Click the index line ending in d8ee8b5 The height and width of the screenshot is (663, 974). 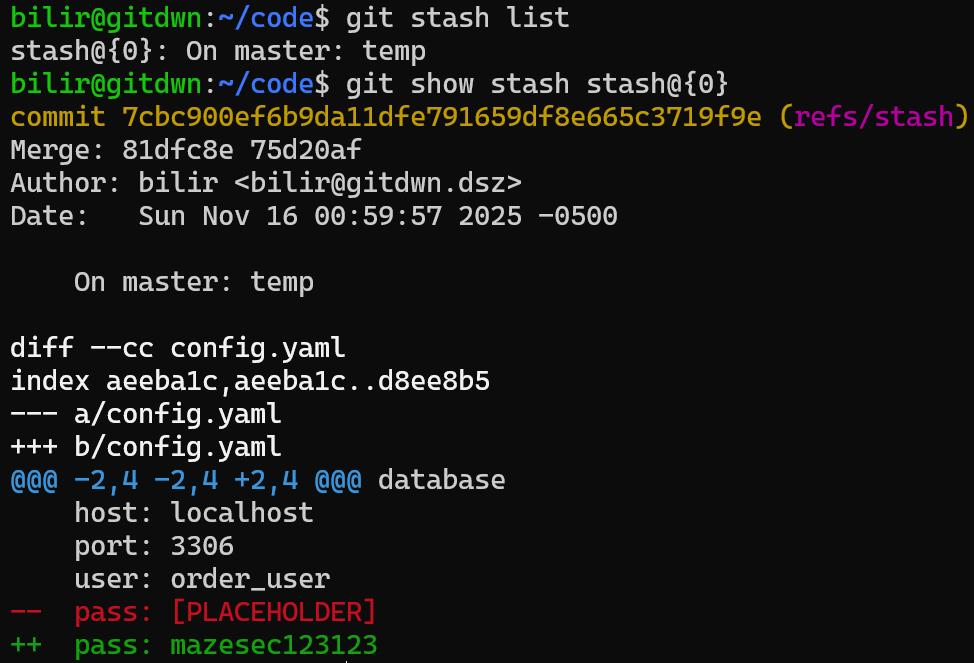(250, 381)
